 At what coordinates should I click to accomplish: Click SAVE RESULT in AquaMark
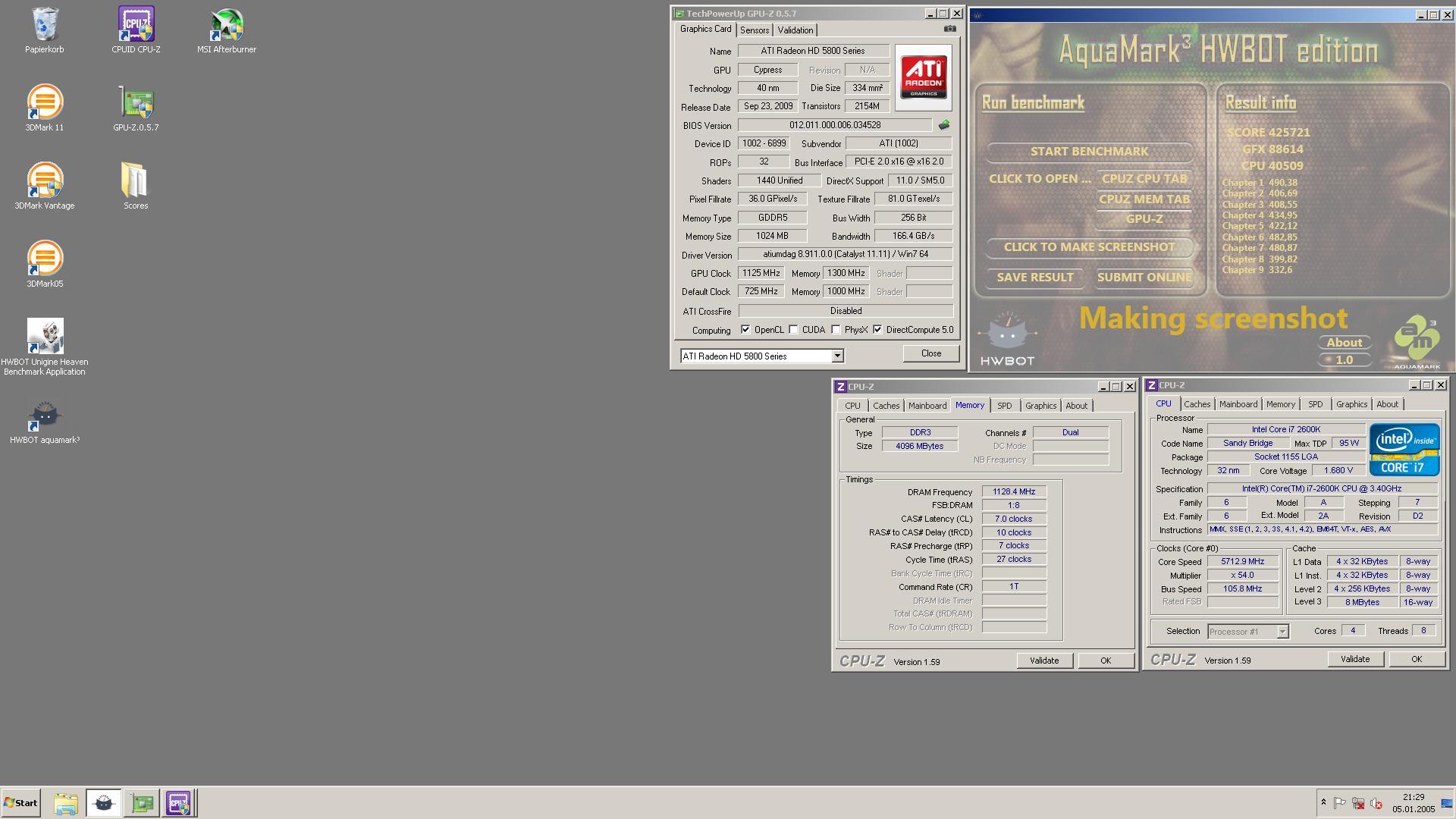point(1035,278)
